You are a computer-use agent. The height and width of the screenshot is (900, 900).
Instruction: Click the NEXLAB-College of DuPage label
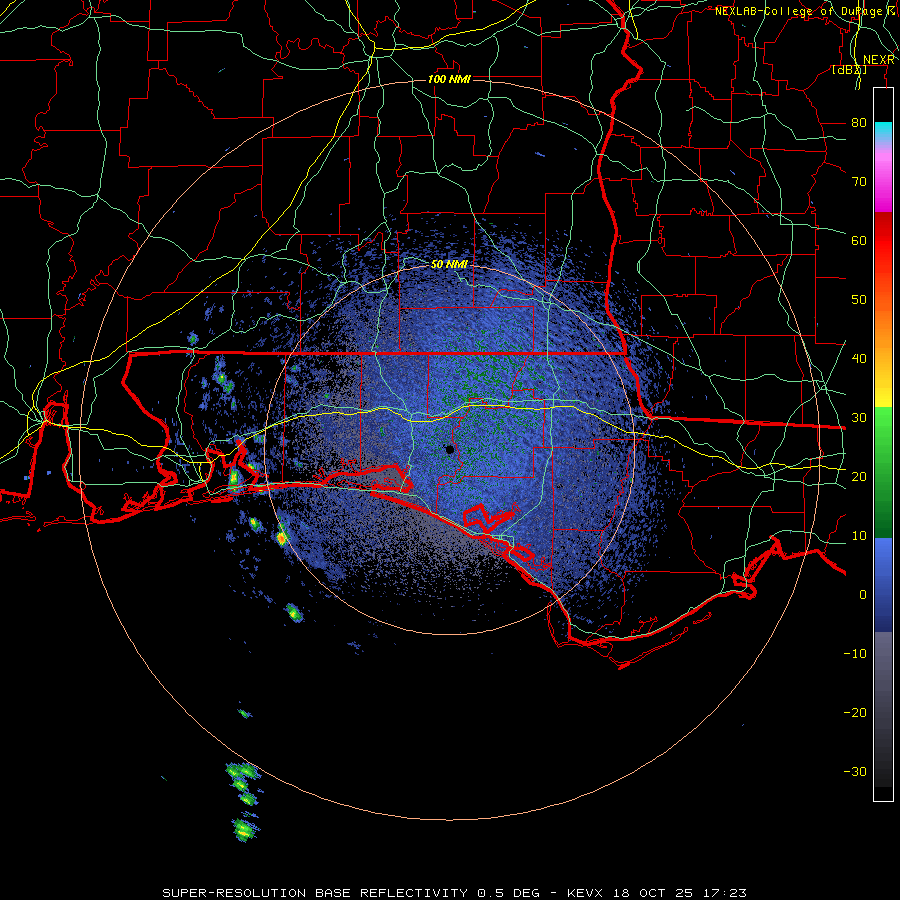tap(806, 11)
